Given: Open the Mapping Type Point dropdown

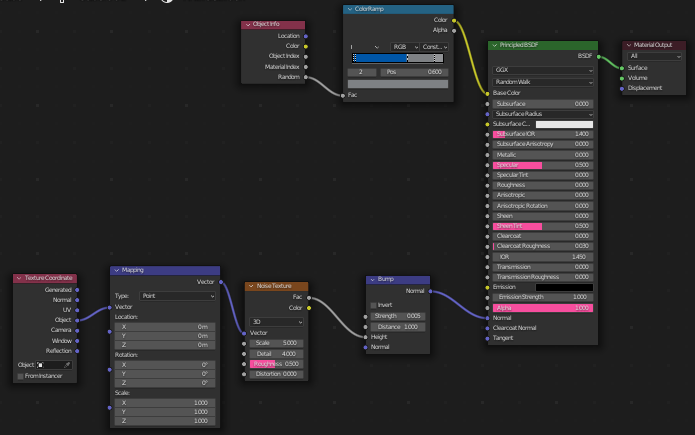Looking at the screenshot, I should [177, 296].
